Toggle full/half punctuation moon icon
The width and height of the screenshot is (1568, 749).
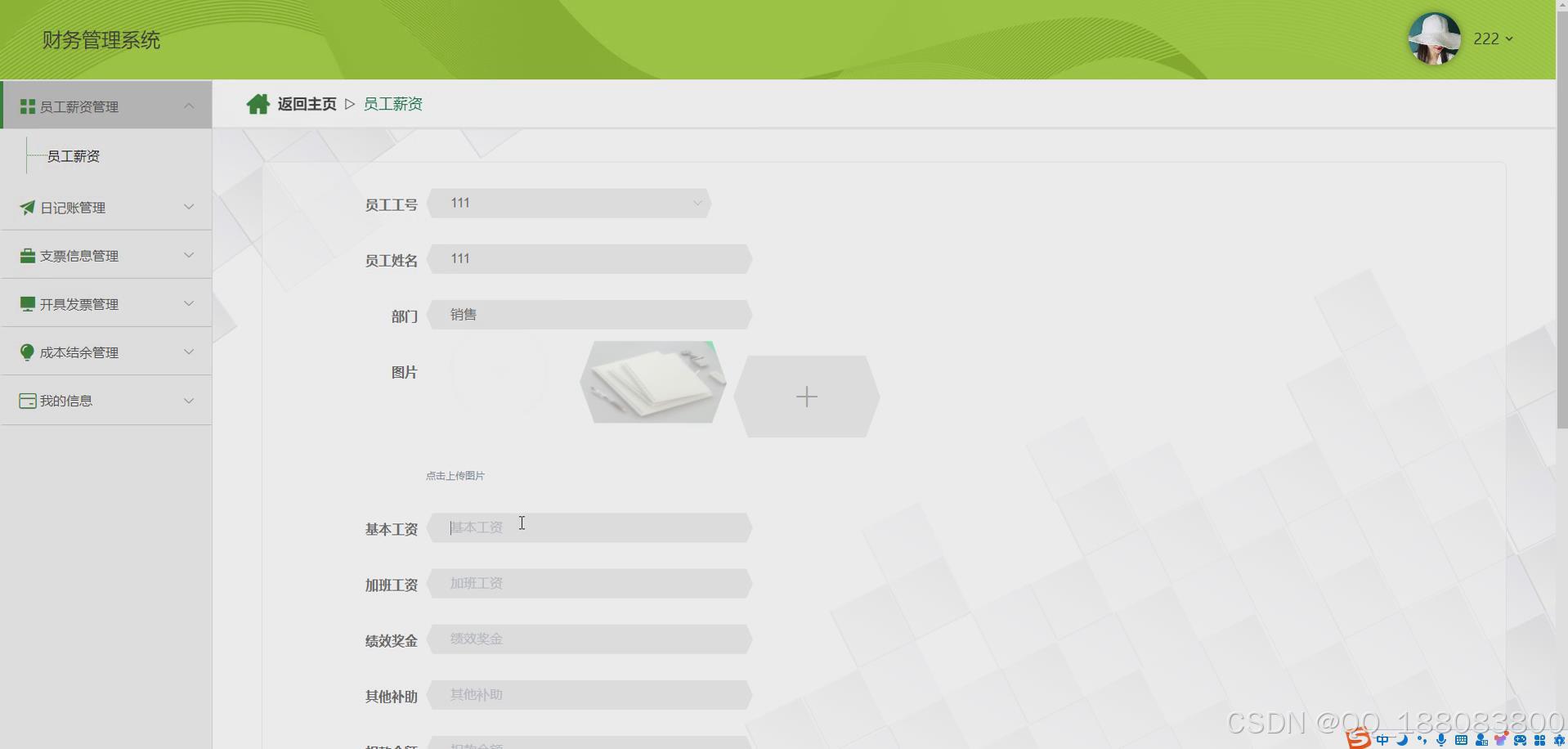[x=1401, y=739]
